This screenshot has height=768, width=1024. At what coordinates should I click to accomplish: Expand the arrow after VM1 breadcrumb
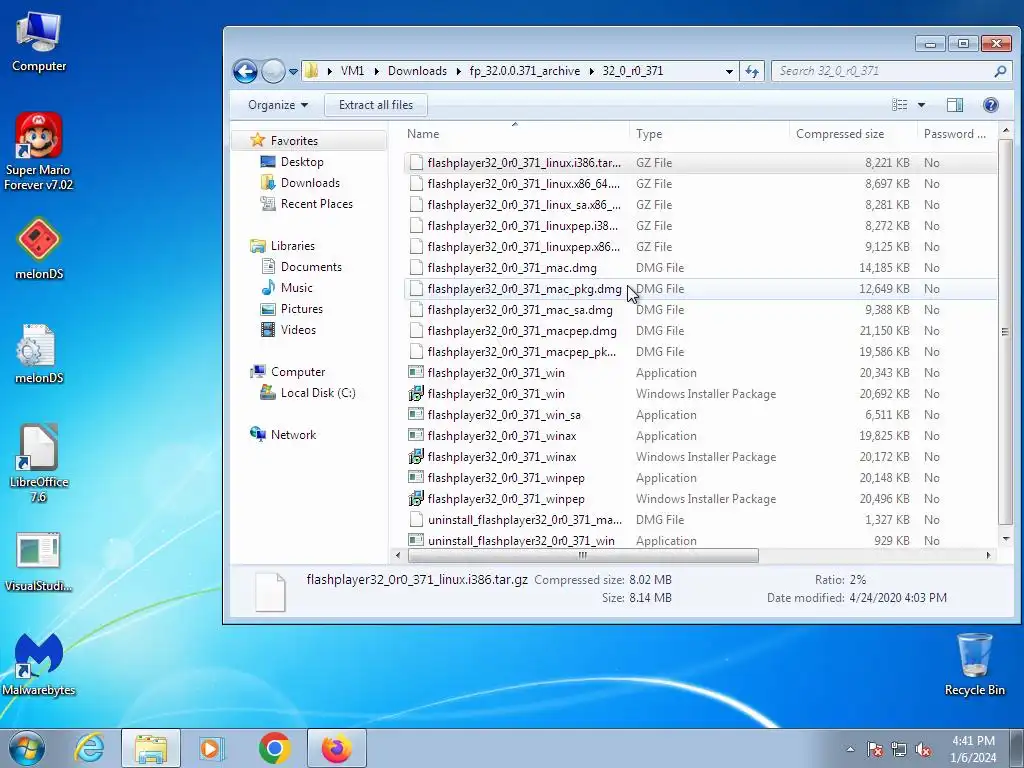(377, 71)
